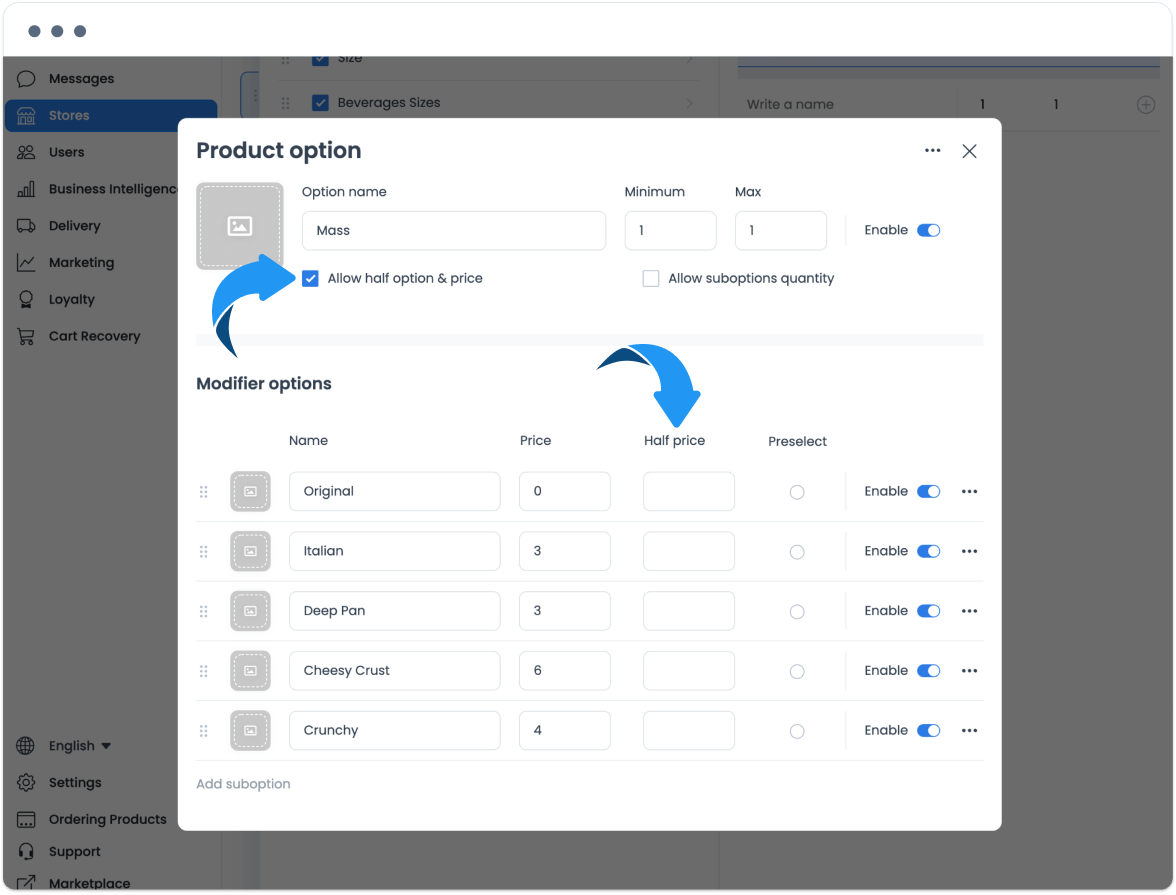Image resolution: width=1176 pixels, height=895 pixels.
Task: Click the Italian row image icon
Action: coord(250,551)
